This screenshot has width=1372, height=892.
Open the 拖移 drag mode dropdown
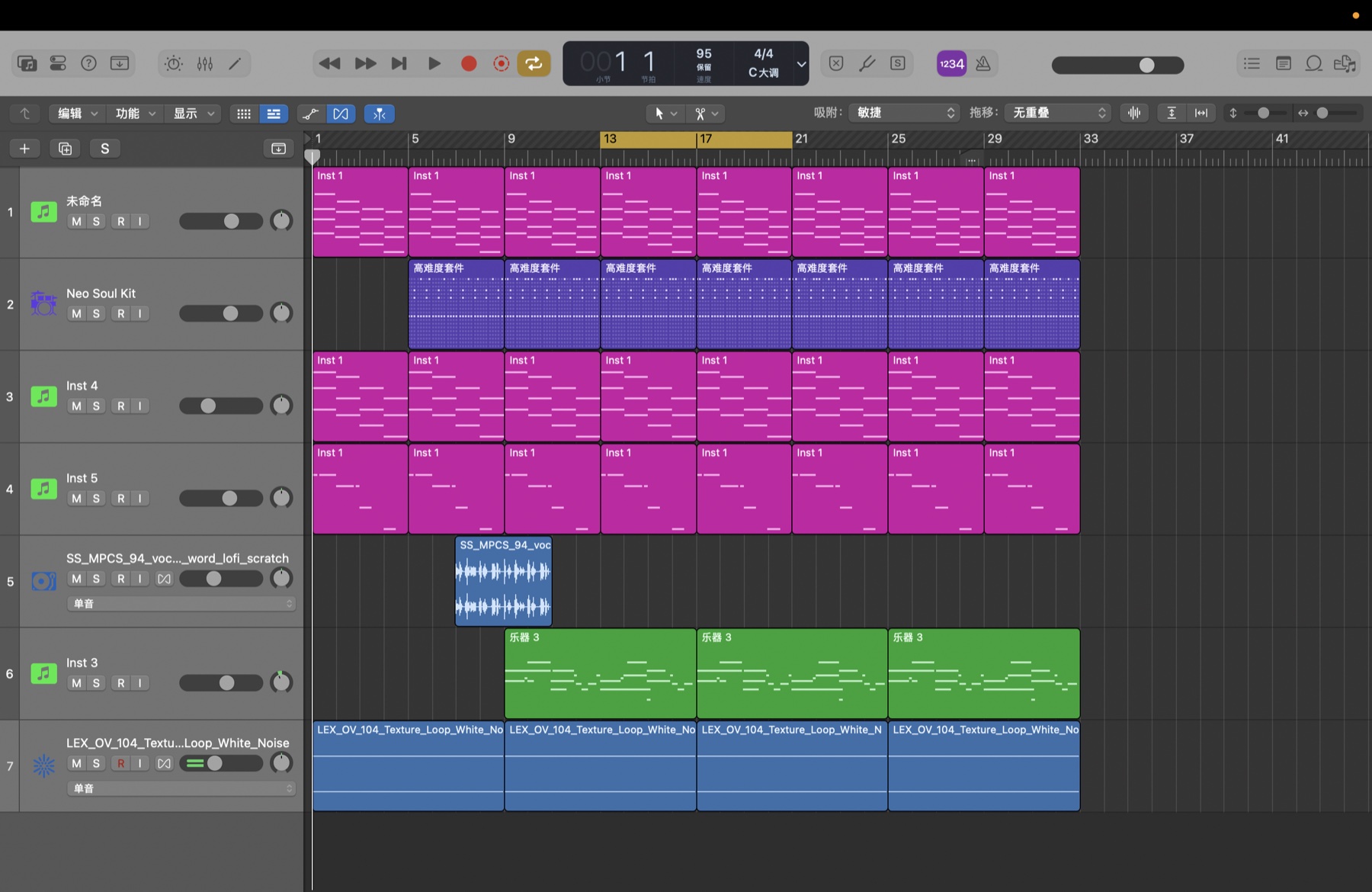1057,113
